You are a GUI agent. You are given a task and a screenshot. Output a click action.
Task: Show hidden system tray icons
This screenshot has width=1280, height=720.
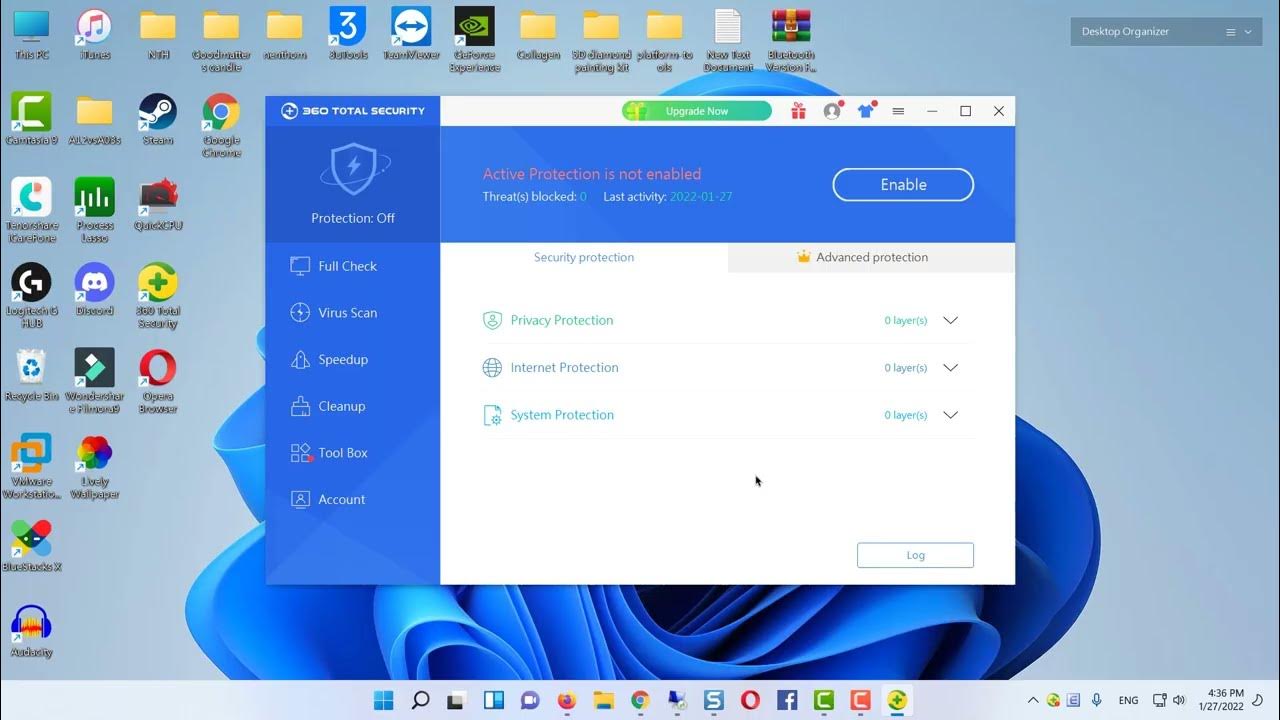1032,700
